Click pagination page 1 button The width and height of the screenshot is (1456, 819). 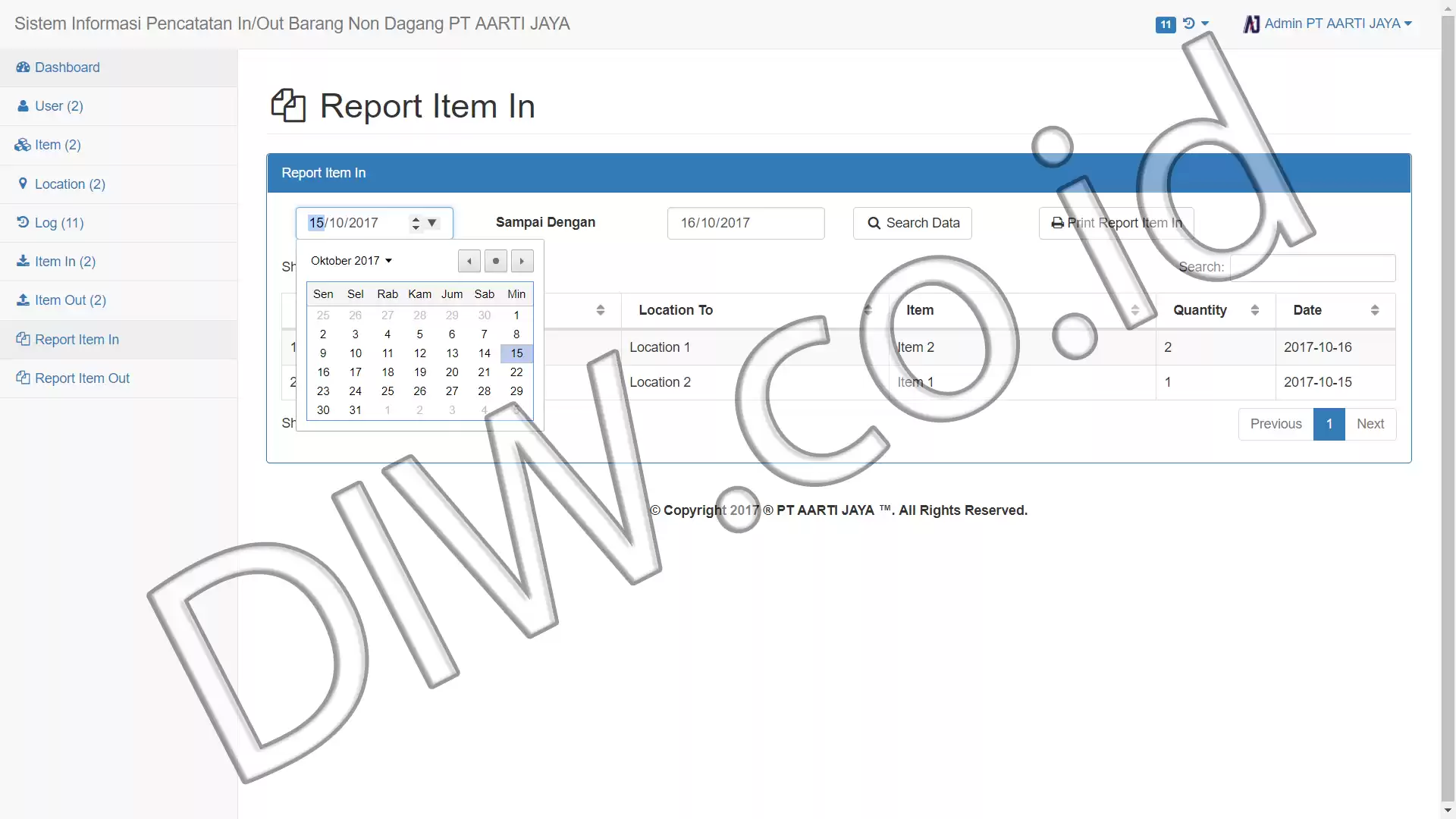pyautogui.click(x=1329, y=424)
